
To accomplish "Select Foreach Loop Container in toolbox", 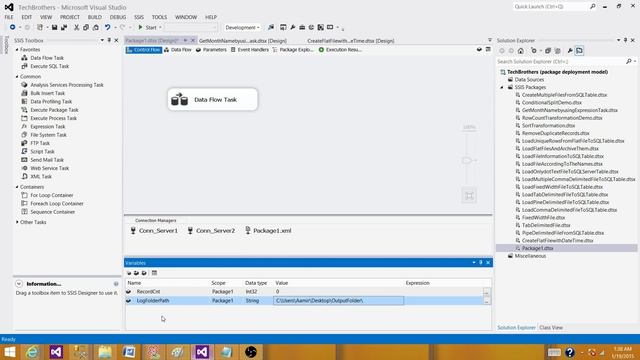I will click(x=56, y=204).
